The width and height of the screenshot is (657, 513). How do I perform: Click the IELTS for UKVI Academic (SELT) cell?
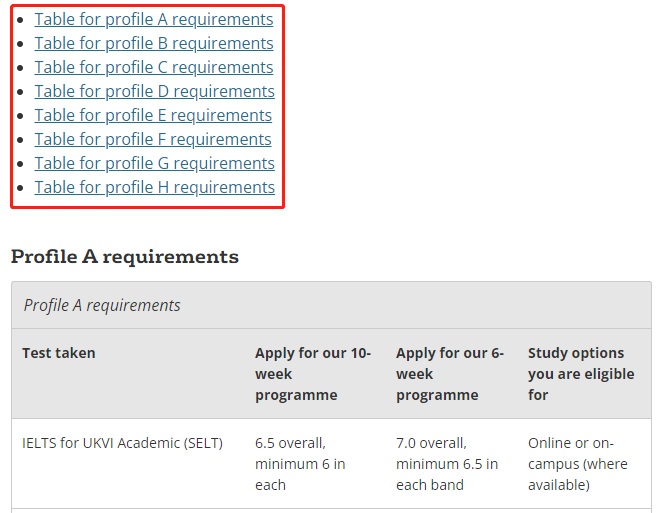pos(122,443)
